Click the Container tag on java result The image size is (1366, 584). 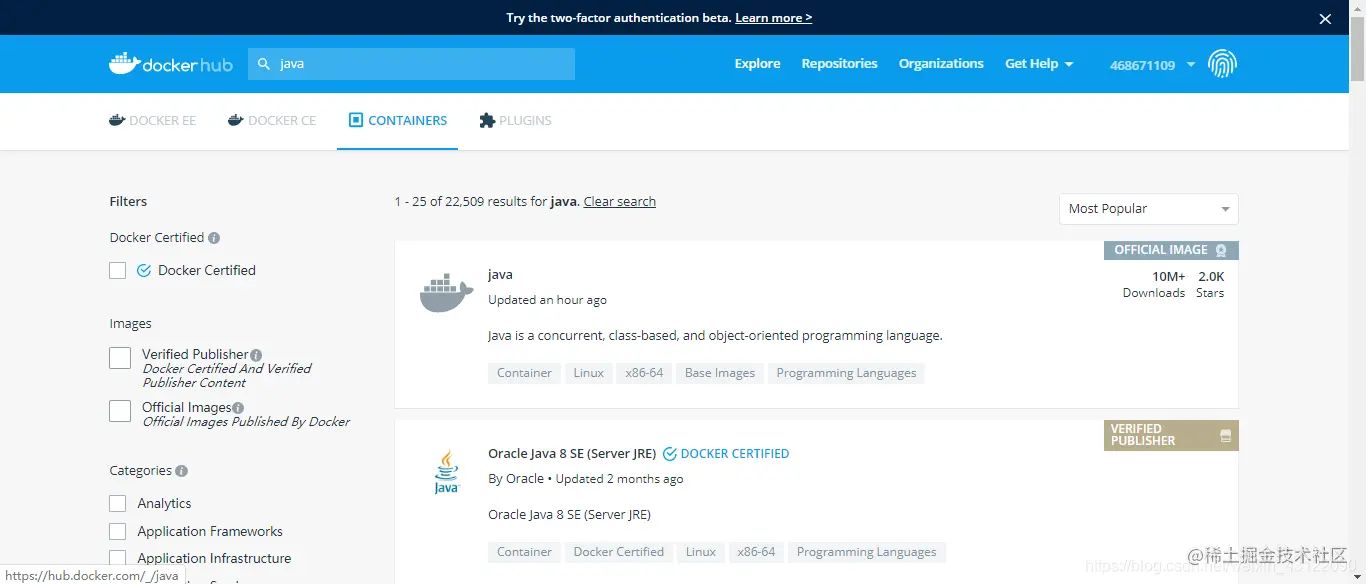524,373
